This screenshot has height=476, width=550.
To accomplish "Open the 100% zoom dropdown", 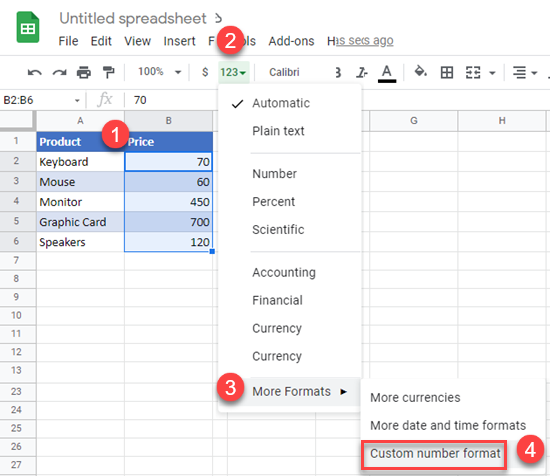I will click(160, 72).
